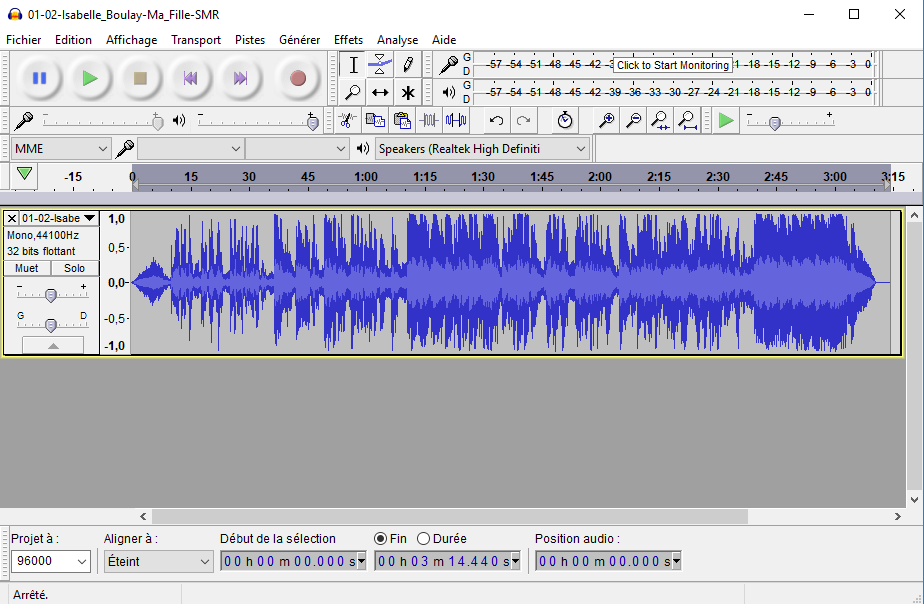The width and height of the screenshot is (924, 604).
Task: Skip to start of track
Action: (190, 78)
